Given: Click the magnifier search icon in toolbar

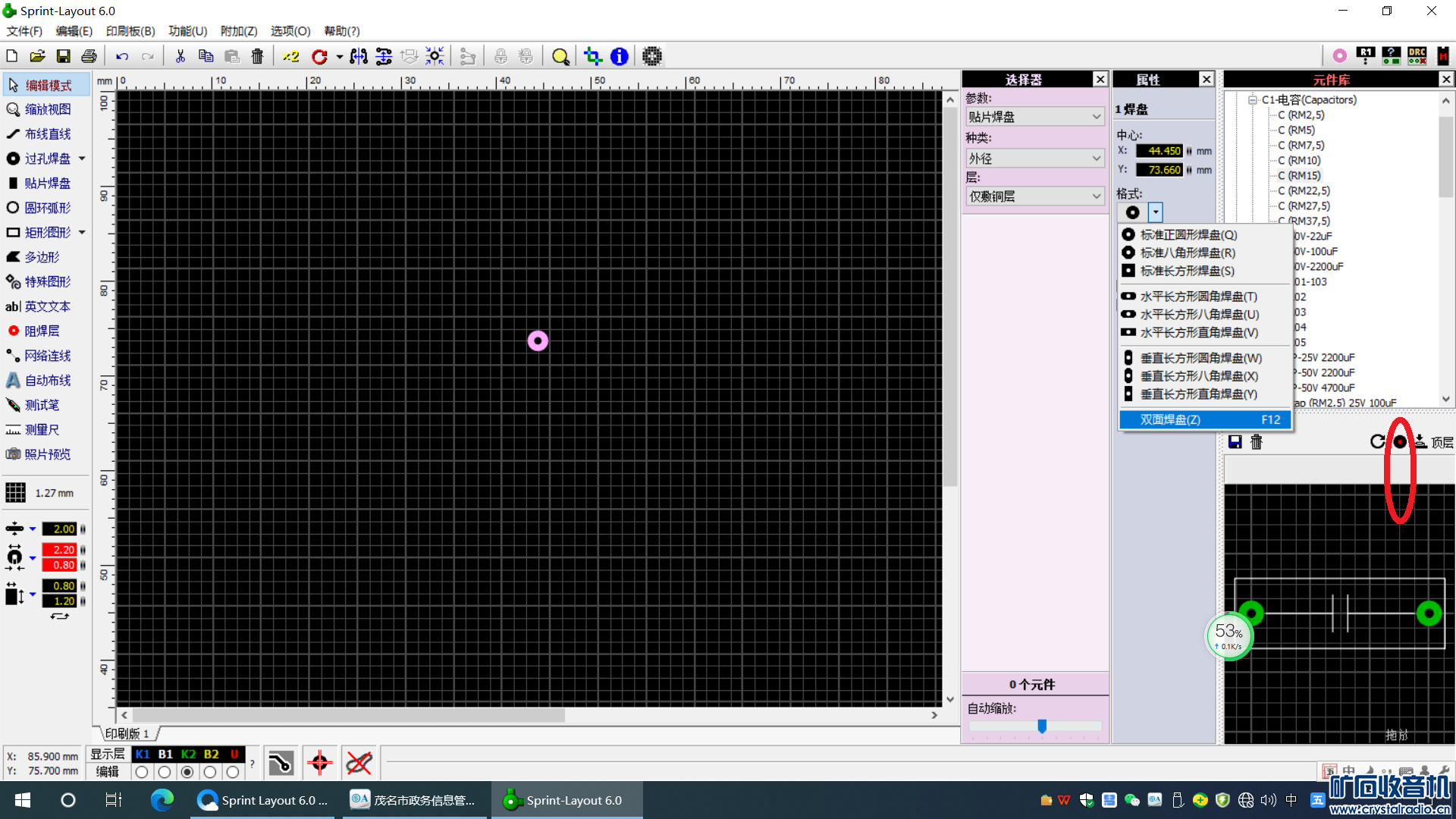Looking at the screenshot, I should [560, 56].
